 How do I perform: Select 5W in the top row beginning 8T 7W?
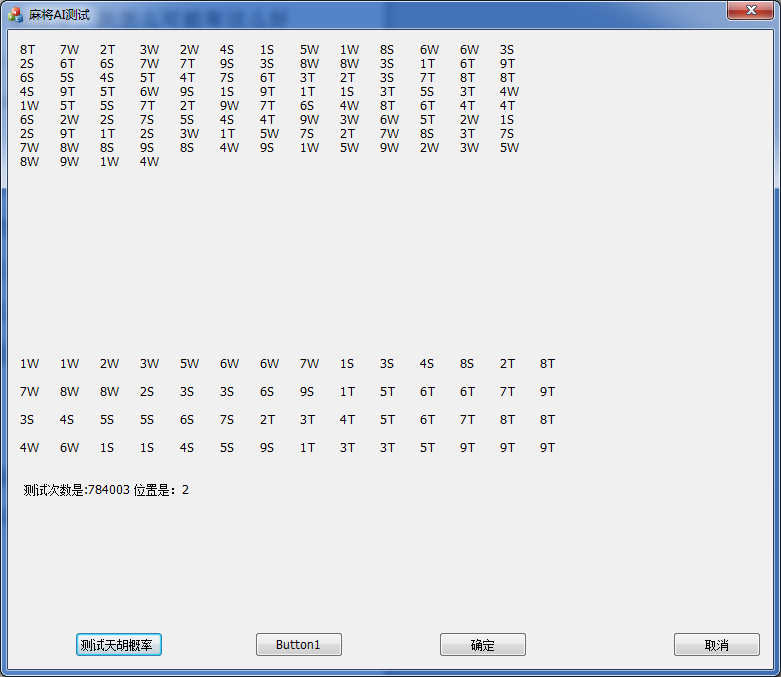click(309, 50)
